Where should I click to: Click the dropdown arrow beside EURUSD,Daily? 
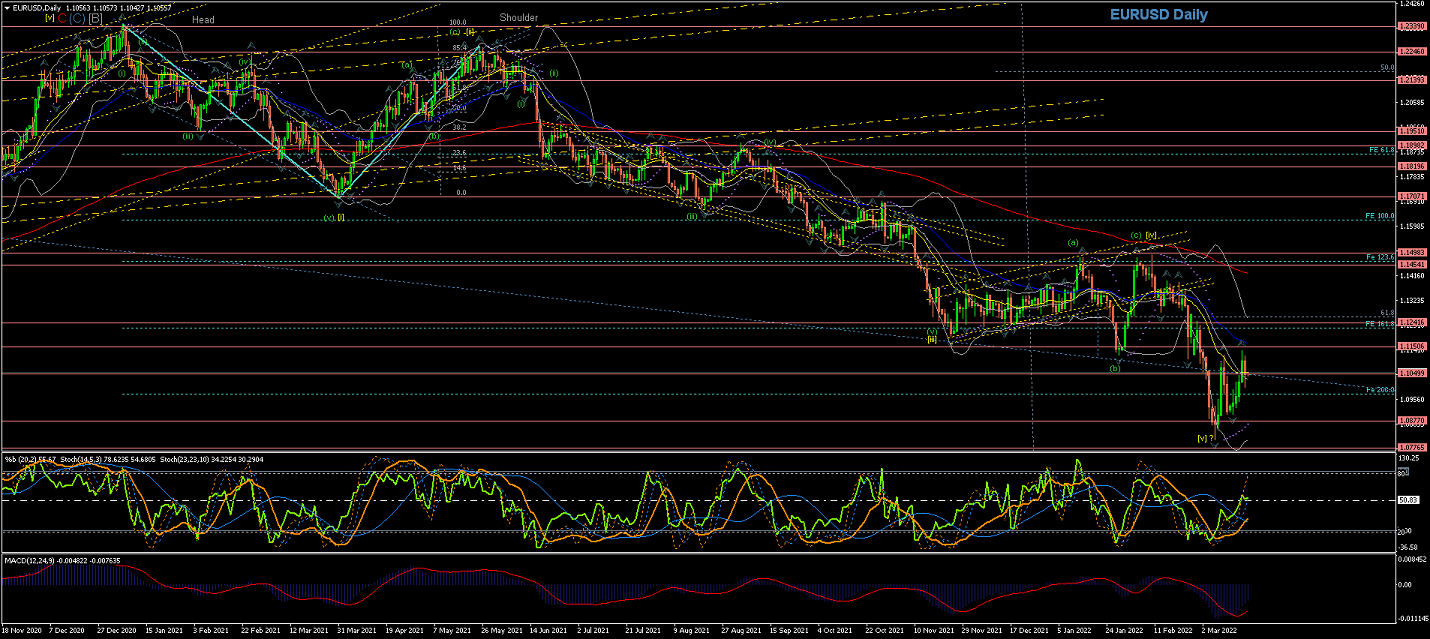[x=5, y=7]
